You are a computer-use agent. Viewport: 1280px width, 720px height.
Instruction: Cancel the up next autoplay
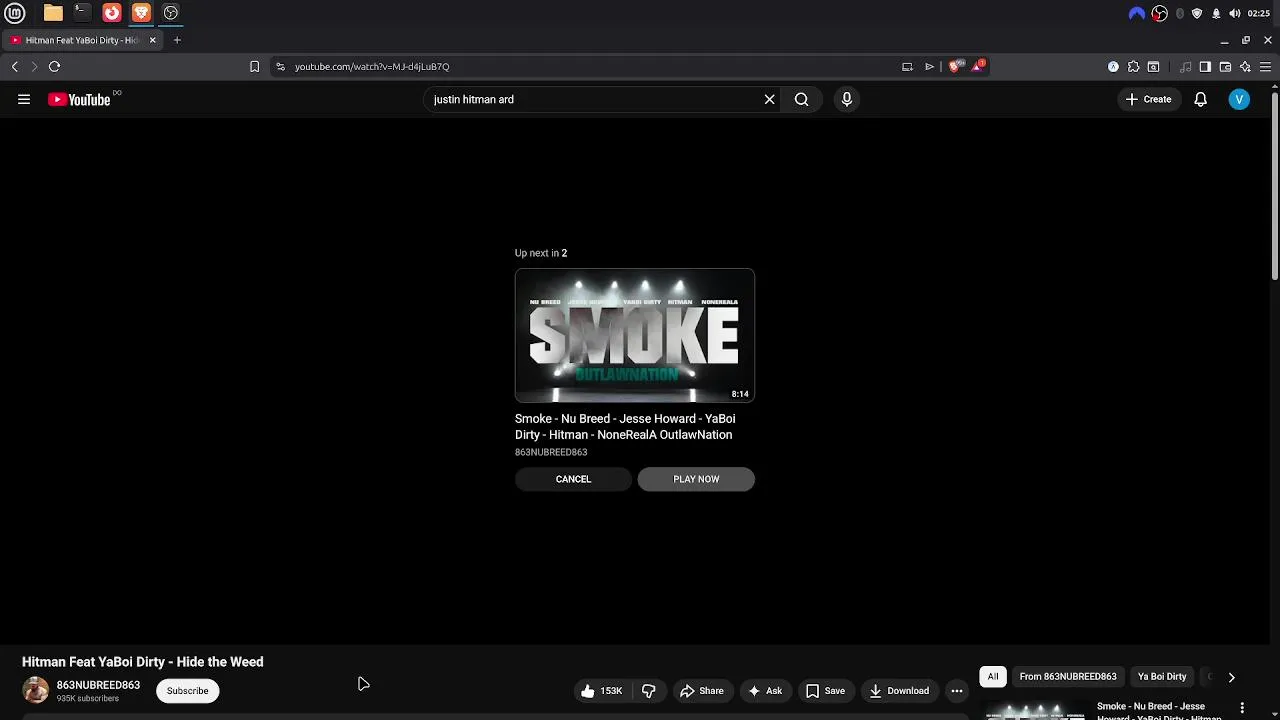tap(573, 479)
